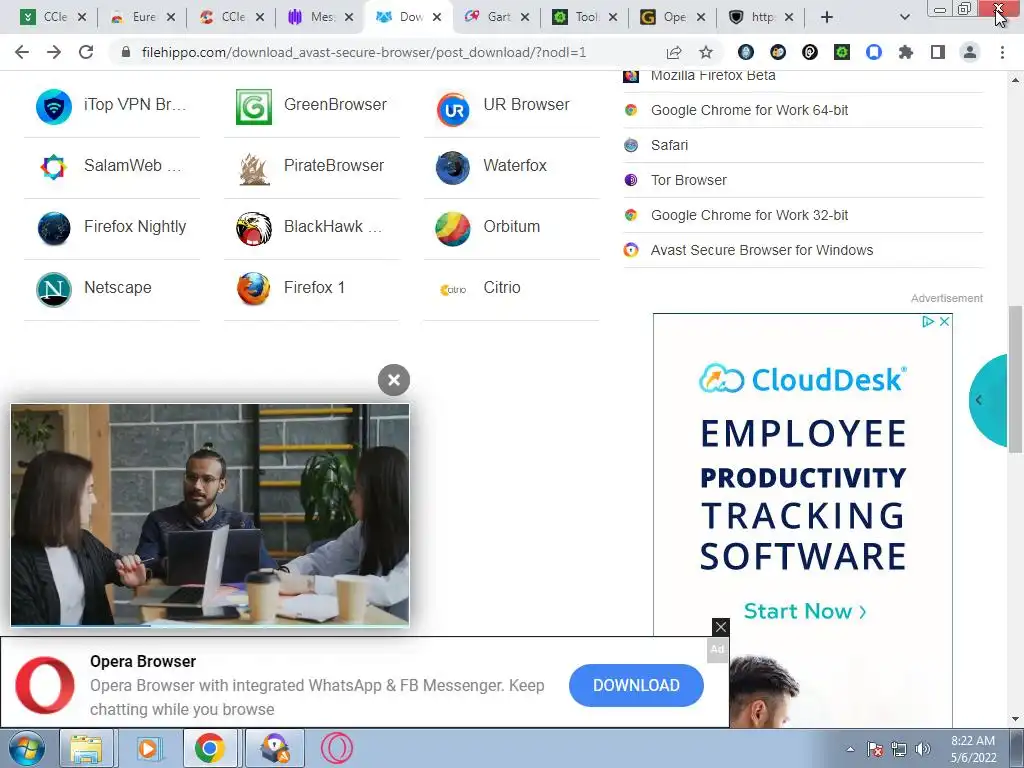The height and width of the screenshot is (768, 1024).
Task: Click the address bar URL field
Action: [x=364, y=52]
